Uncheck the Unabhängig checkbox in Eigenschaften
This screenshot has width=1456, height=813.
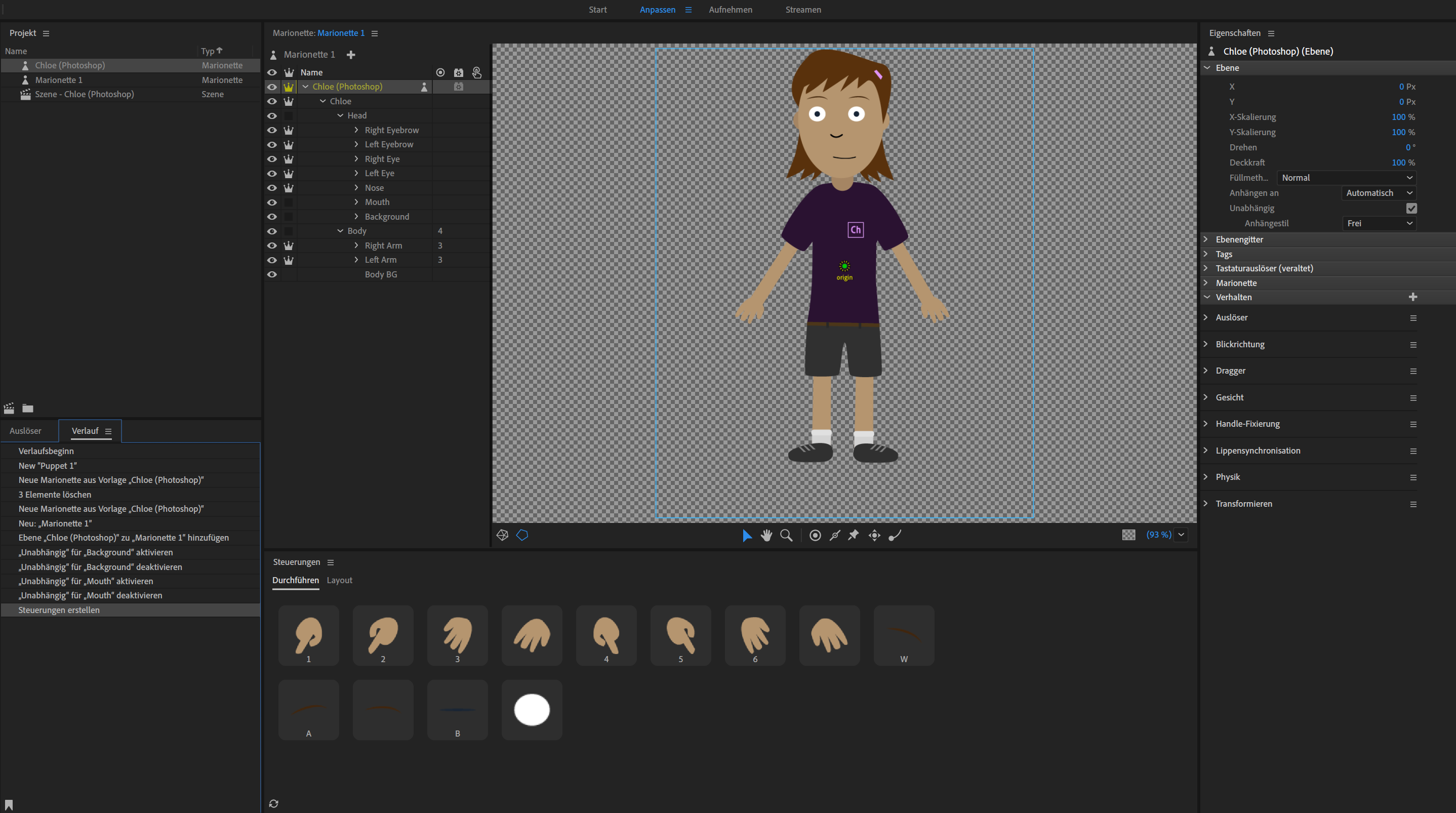tap(1412, 208)
